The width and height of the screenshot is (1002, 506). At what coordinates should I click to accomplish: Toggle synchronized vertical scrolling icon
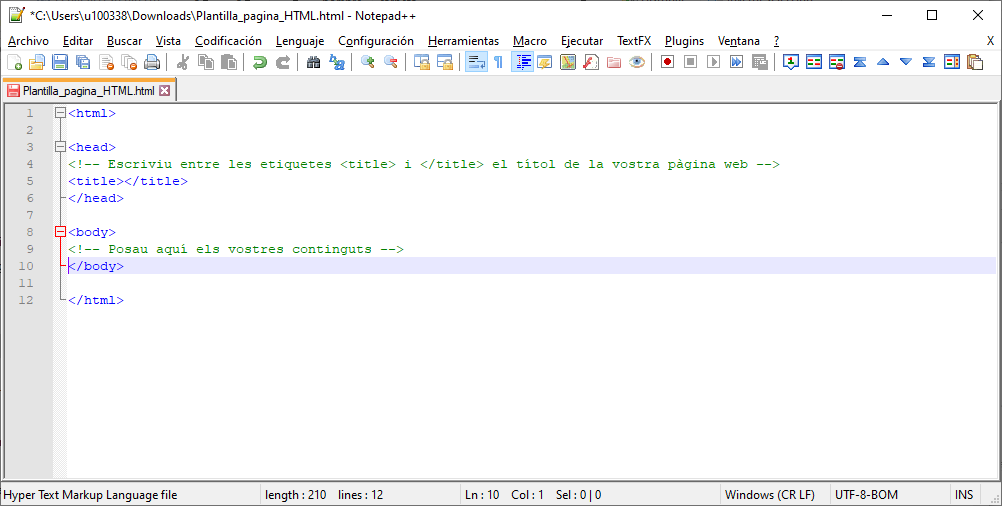[x=422, y=62]
